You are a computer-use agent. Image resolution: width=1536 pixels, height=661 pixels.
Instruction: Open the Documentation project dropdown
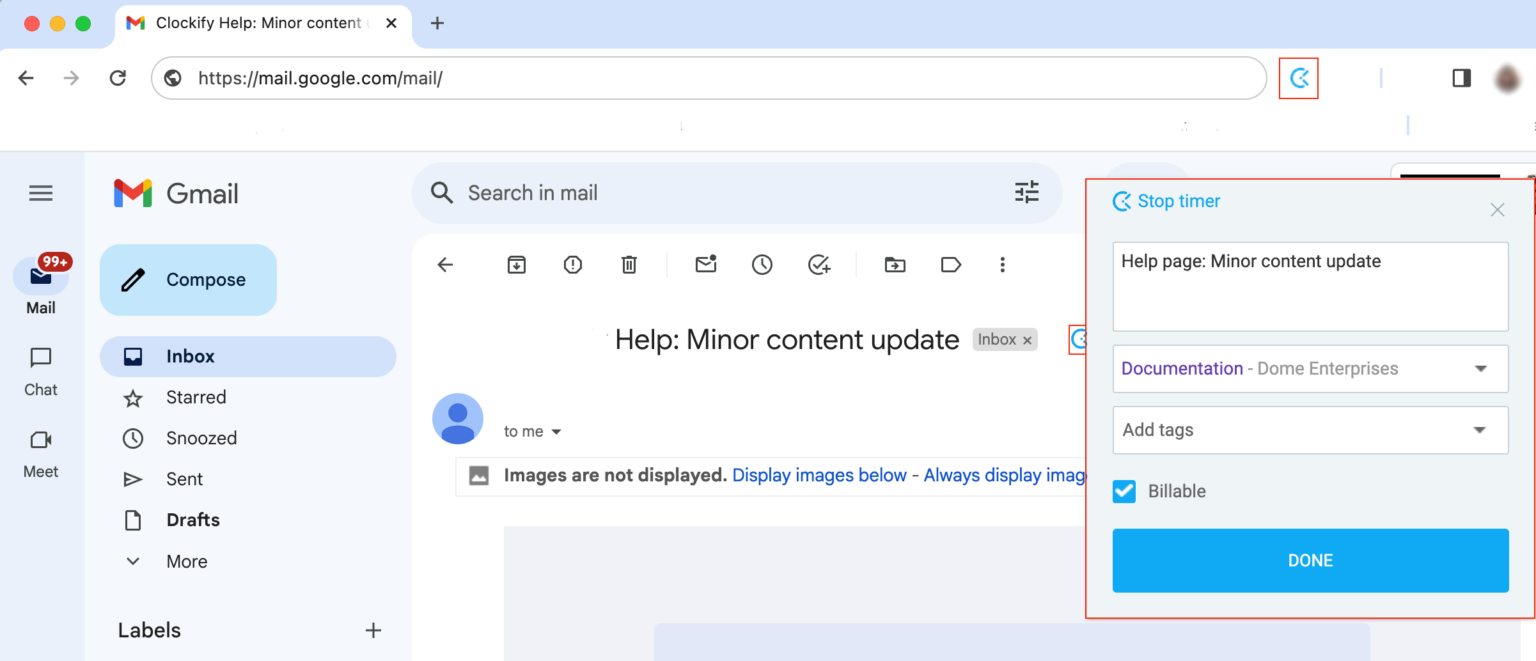[1310, 368]
